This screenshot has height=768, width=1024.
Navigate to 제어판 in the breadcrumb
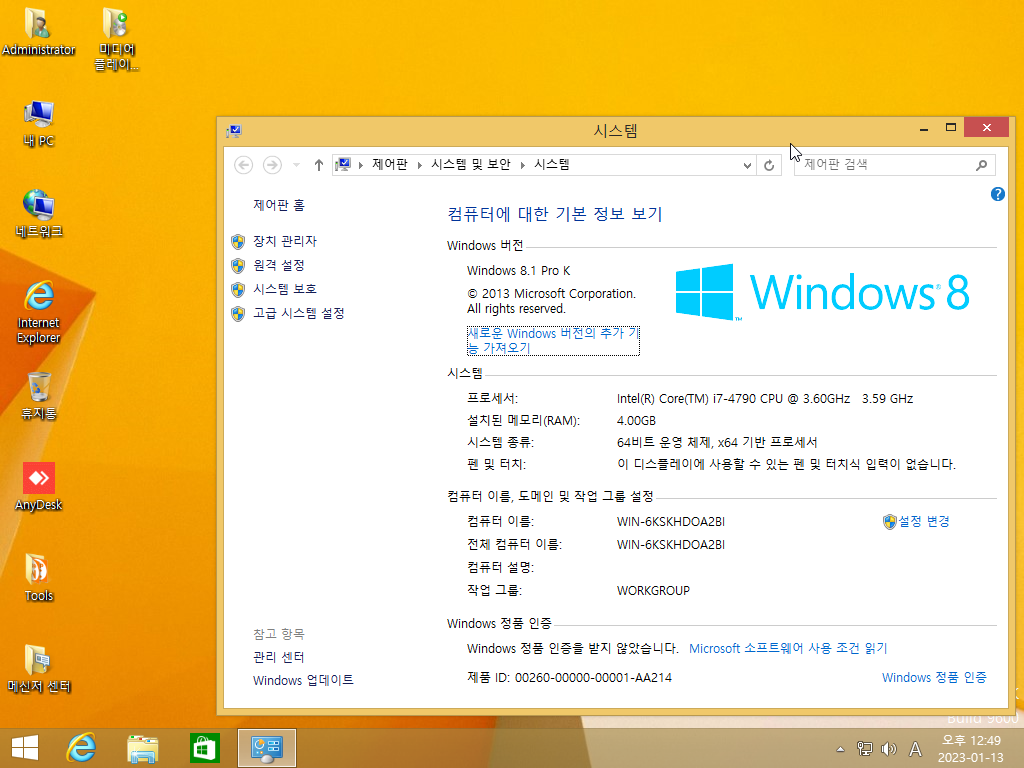(x=390, y=165)
